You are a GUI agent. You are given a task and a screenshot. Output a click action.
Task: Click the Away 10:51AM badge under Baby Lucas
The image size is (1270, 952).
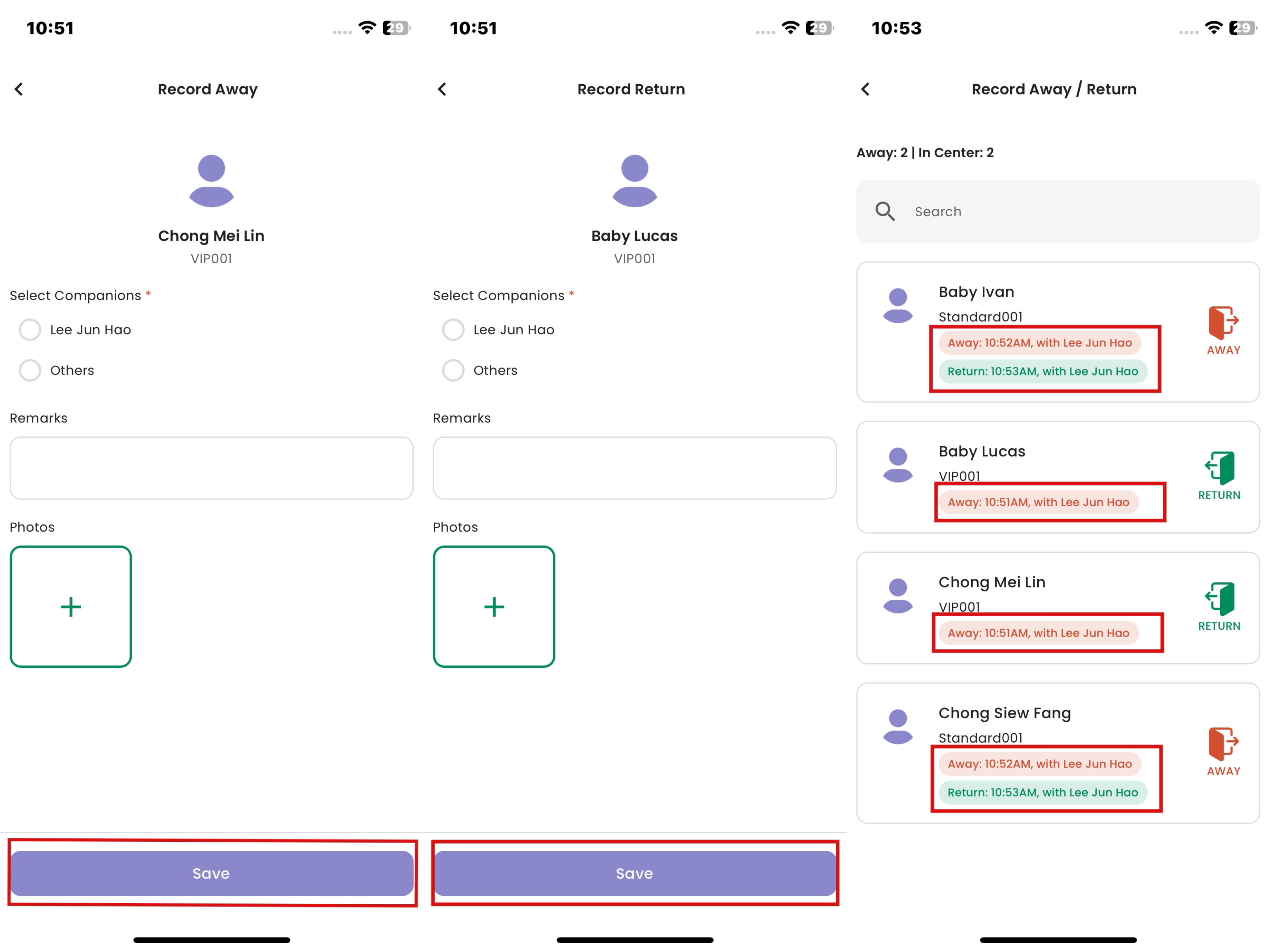coord(1049,502)
